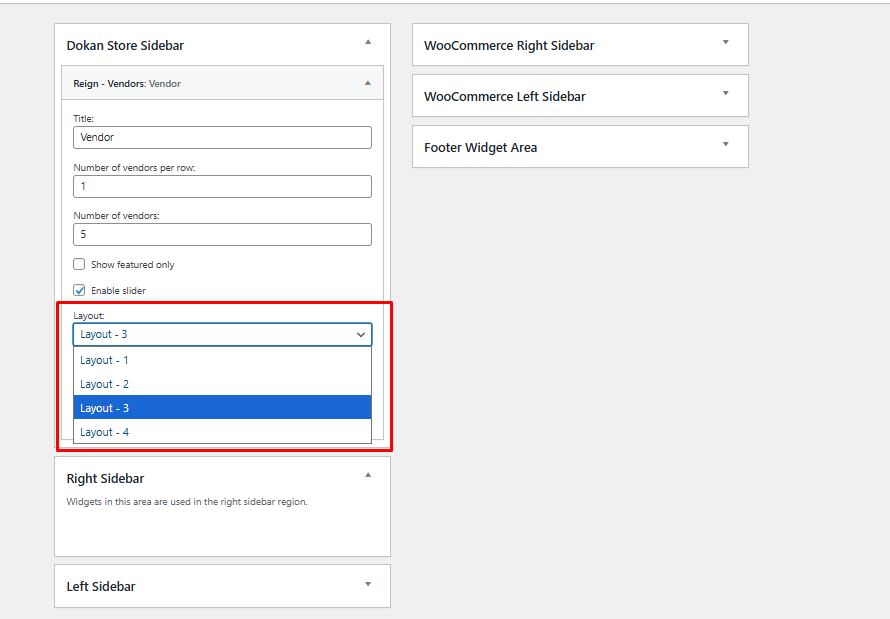Expand the Left Sidebar panel arrow
890x619 pixels.
pyautogui.click(x=368, y=584)
